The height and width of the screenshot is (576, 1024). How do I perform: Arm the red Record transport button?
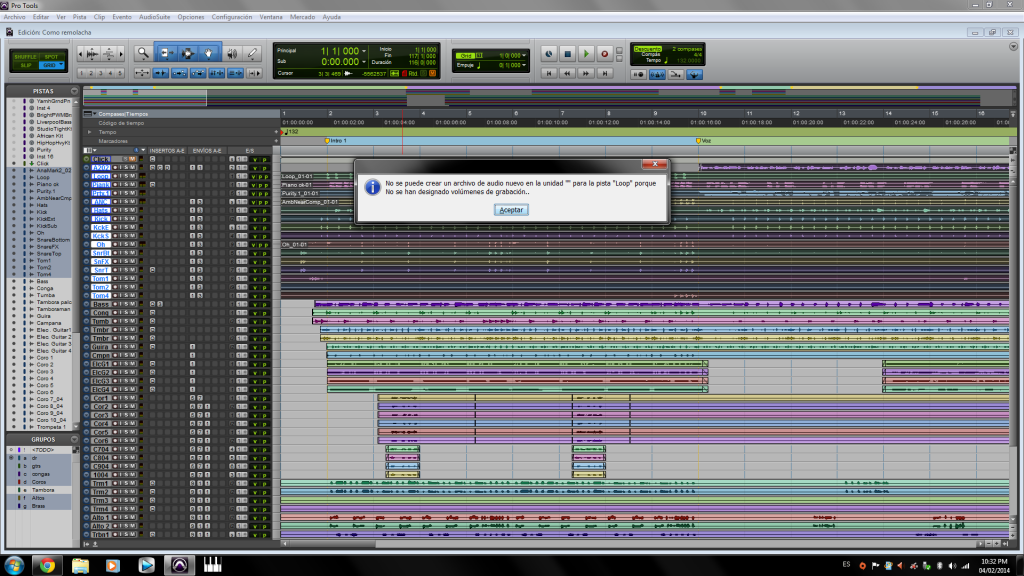604,53
